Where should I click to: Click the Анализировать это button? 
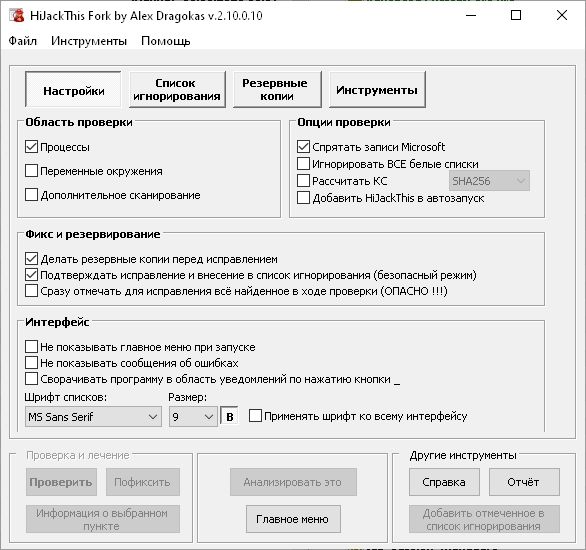pos(293,482)
